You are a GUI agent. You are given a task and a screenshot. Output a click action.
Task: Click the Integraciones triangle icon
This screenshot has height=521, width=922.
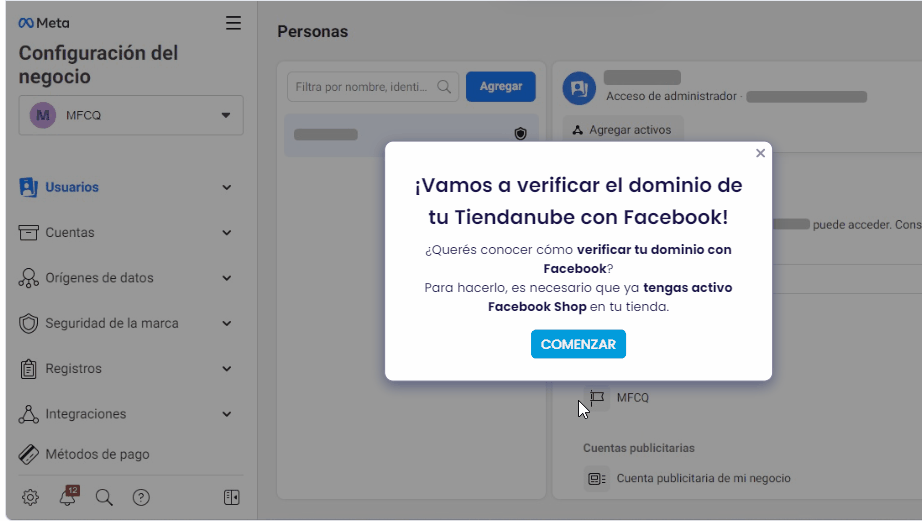pyautogui.click(x=28, y=414)
